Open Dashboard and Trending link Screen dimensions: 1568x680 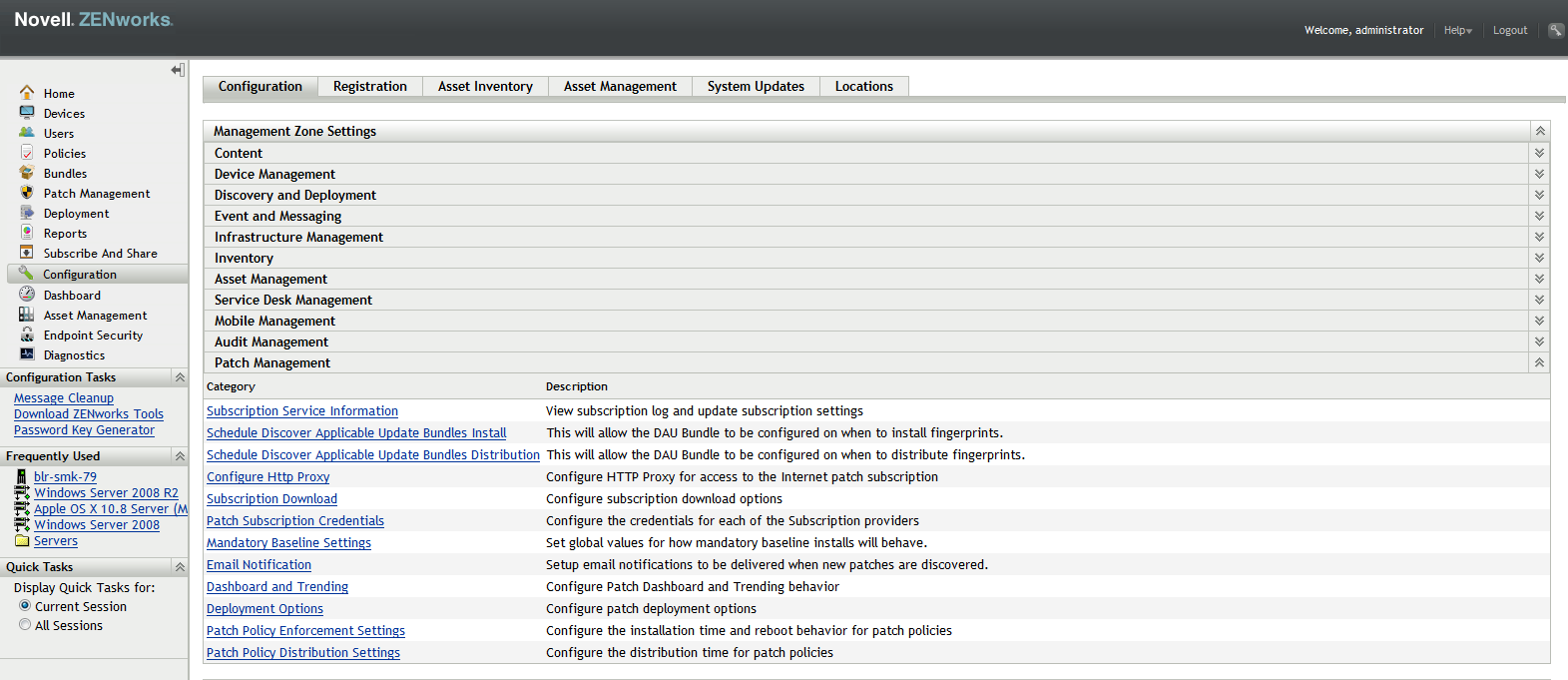[277, 586]
